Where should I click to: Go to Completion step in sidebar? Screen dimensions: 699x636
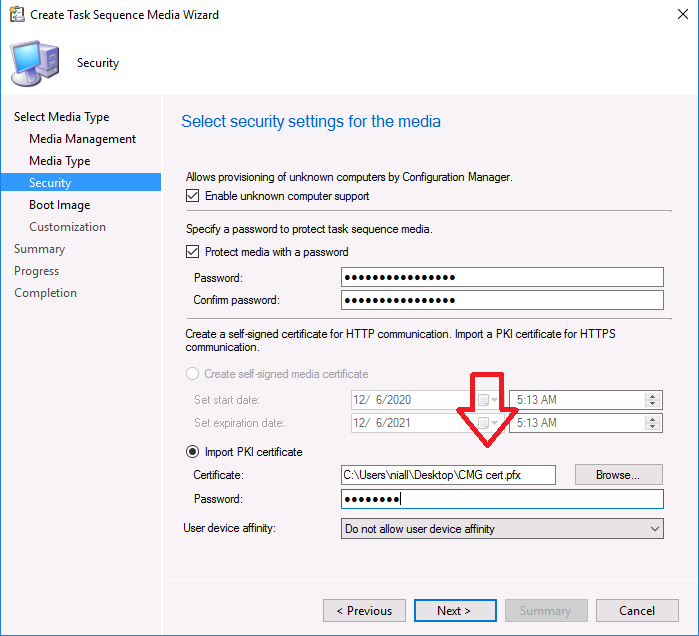click(45, 293)
